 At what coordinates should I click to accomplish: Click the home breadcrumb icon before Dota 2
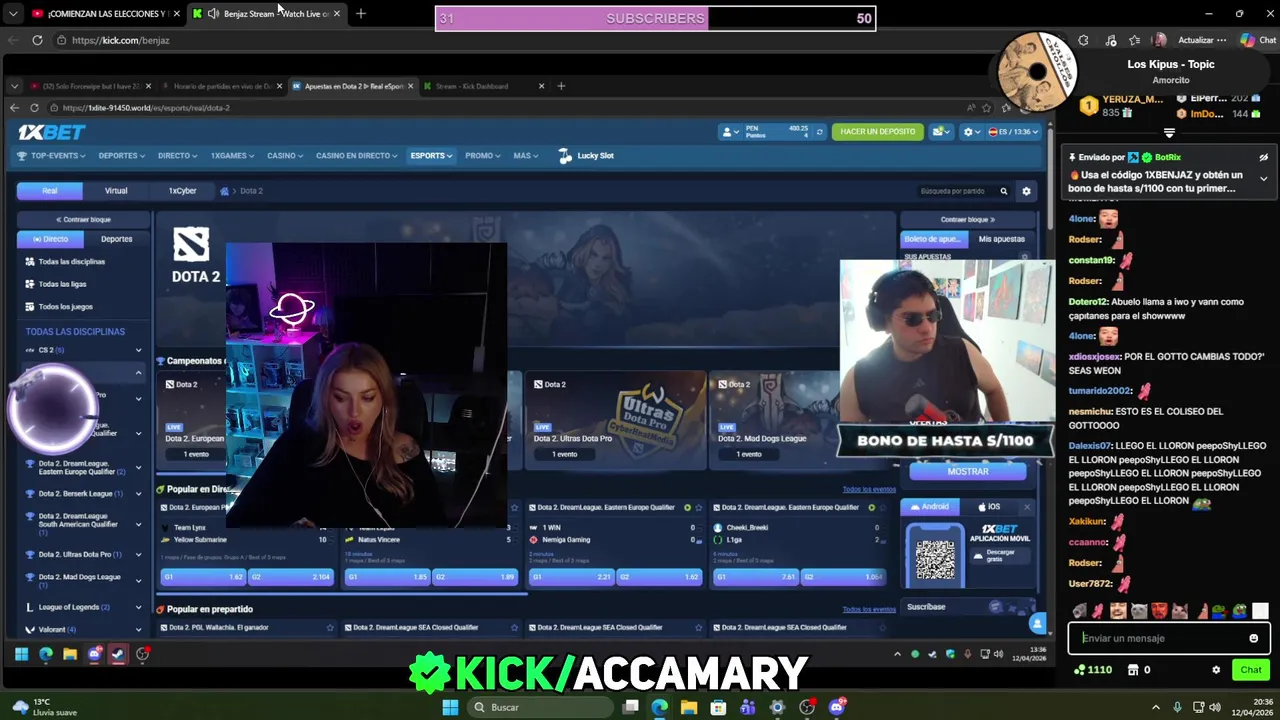point(225,191)
